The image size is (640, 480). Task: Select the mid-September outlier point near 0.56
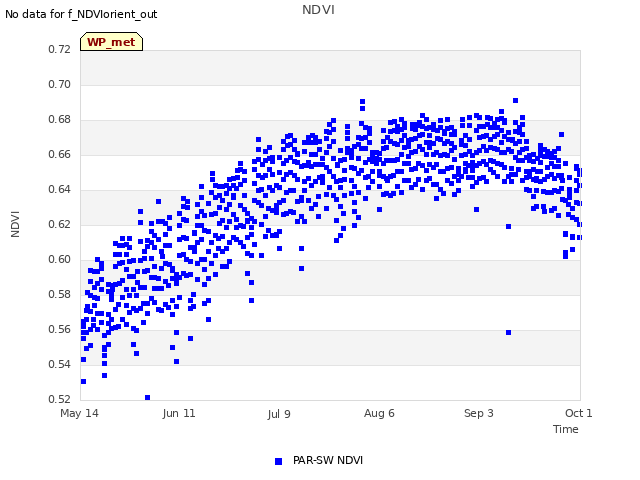[x=508, y=333]
